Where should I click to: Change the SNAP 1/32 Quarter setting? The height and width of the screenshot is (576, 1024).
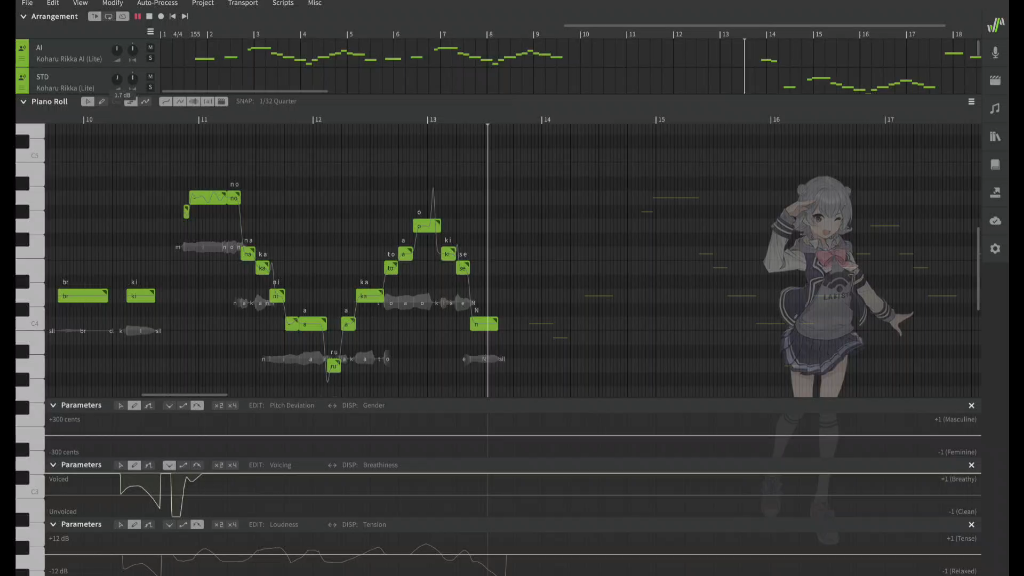pyautogui.click(x=278, y=101)
